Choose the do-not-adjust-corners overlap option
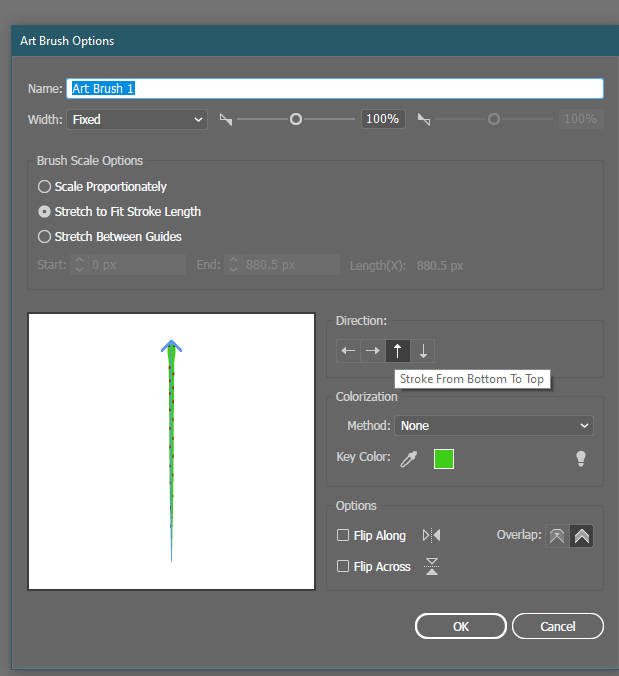Screen dimensions: 619x676 557,536
